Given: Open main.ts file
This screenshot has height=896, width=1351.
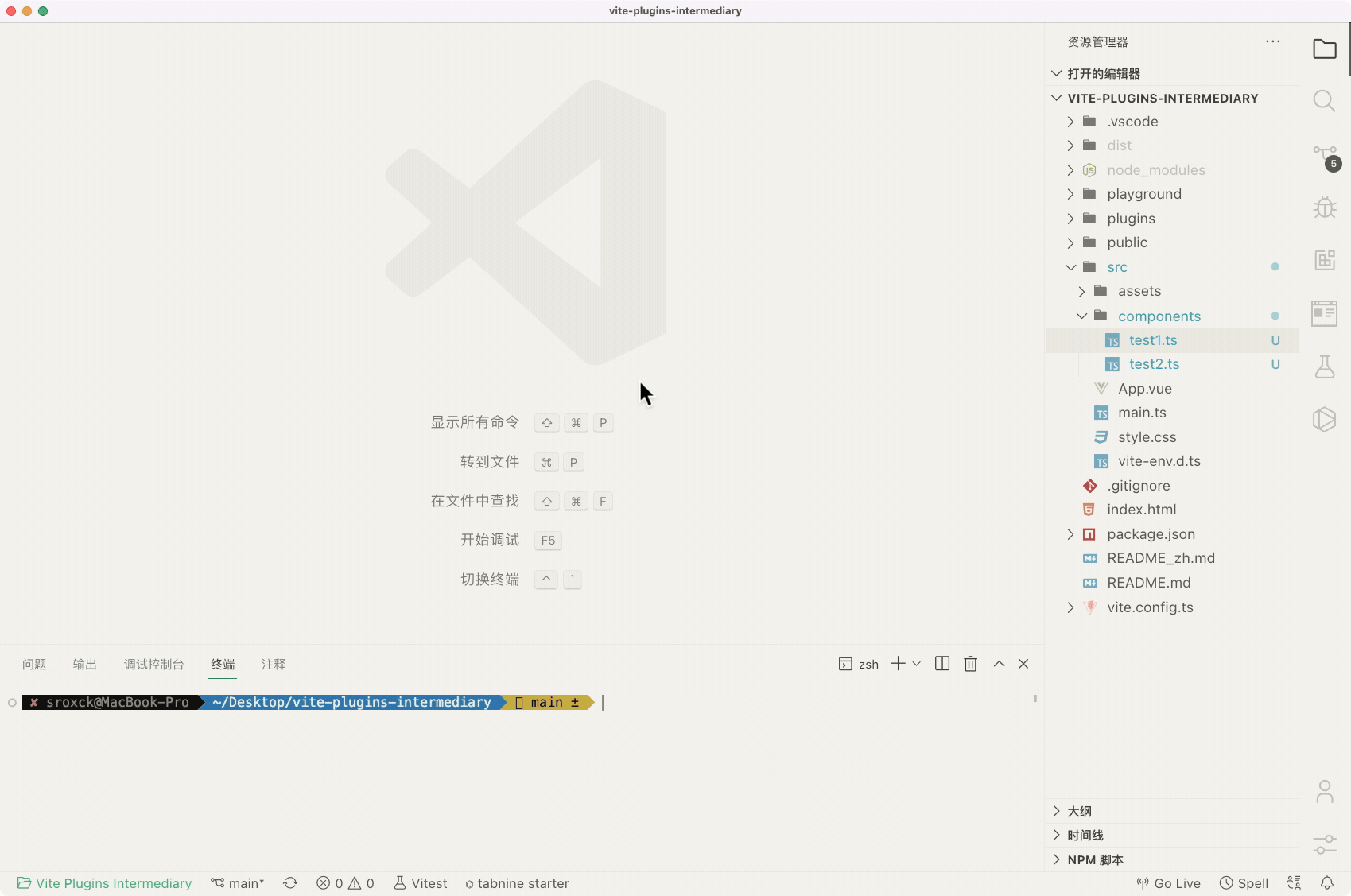Looking at the screenshot, I should click(x=1172, y=413).
